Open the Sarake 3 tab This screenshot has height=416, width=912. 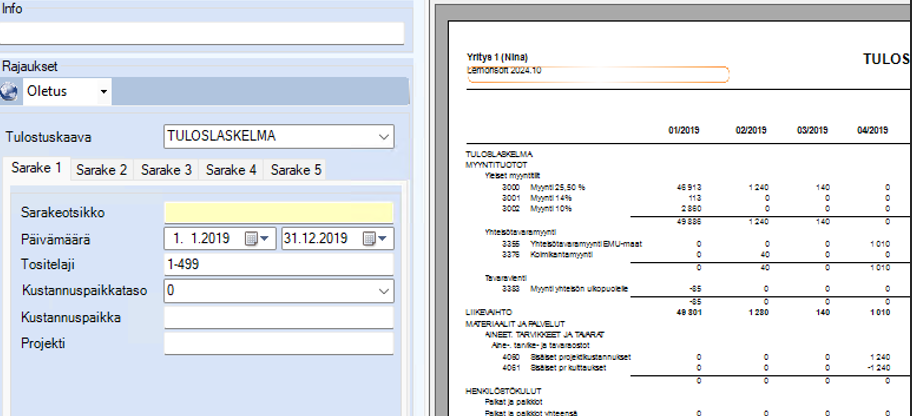point(166,170)
